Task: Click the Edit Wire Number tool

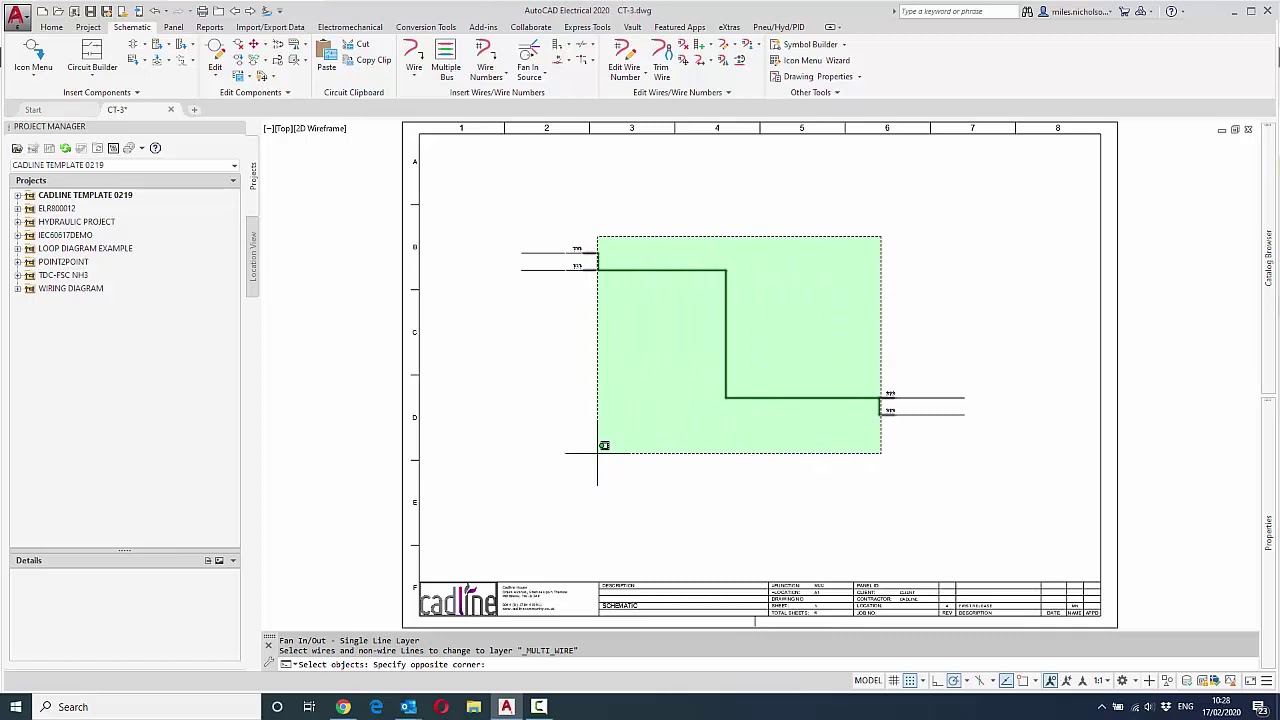Action: [x=624, y=60]
